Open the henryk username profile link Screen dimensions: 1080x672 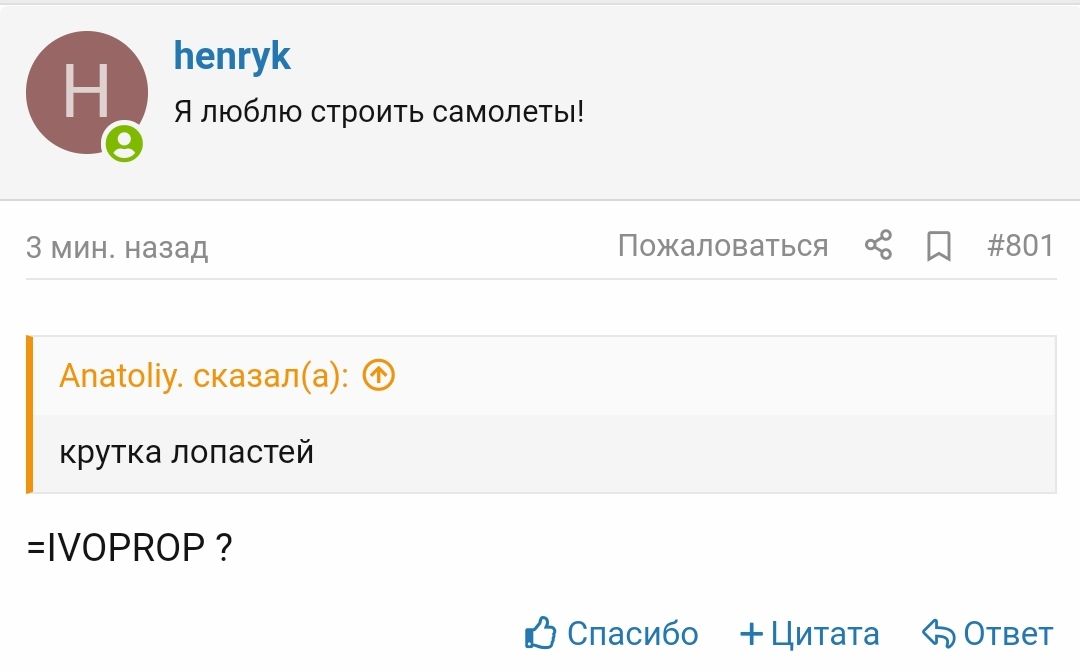[x=232, y=55]
